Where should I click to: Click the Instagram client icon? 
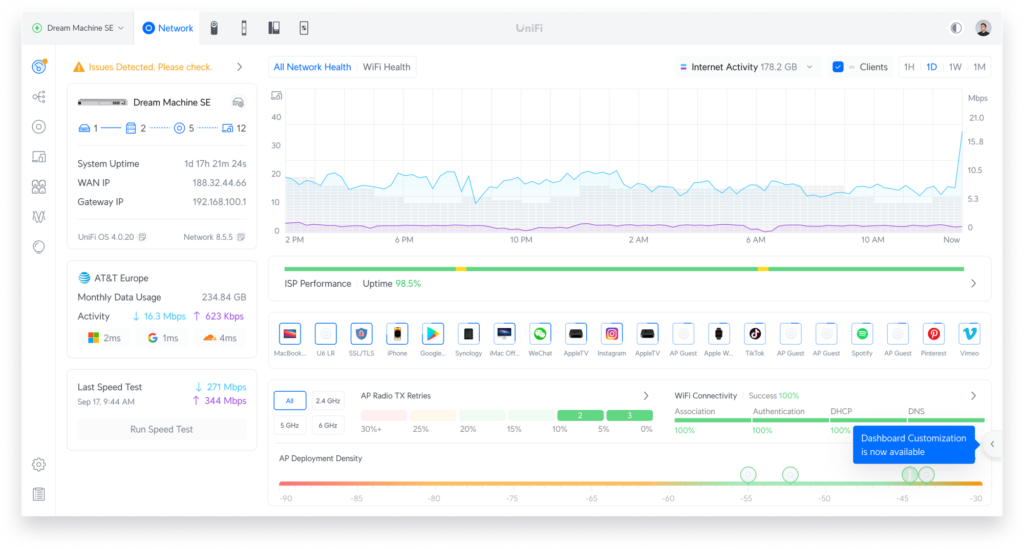tap(611, 334)
